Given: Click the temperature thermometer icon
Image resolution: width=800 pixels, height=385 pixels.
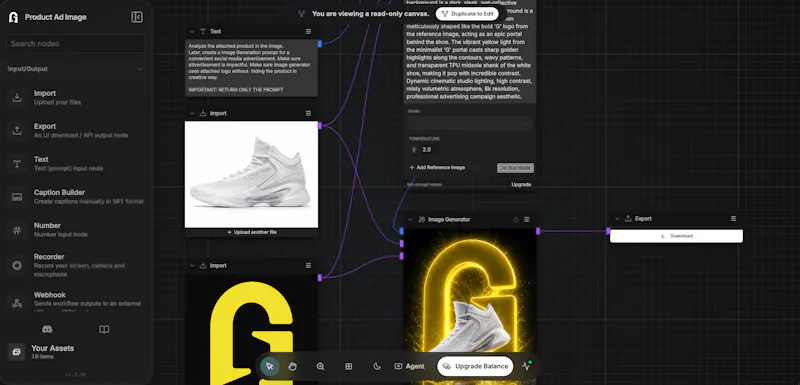Looking at the screenshot, I should click(x=414, y=150).
